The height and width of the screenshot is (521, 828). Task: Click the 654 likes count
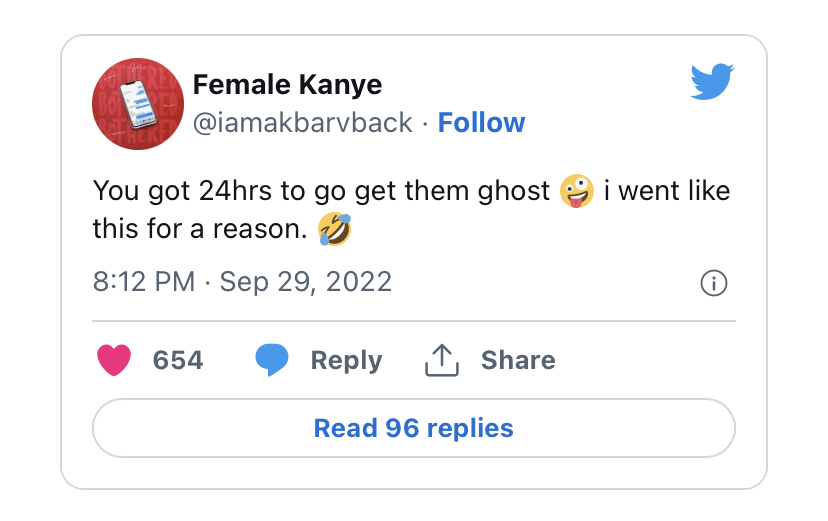pyautogui.click(x=178, y=361)
